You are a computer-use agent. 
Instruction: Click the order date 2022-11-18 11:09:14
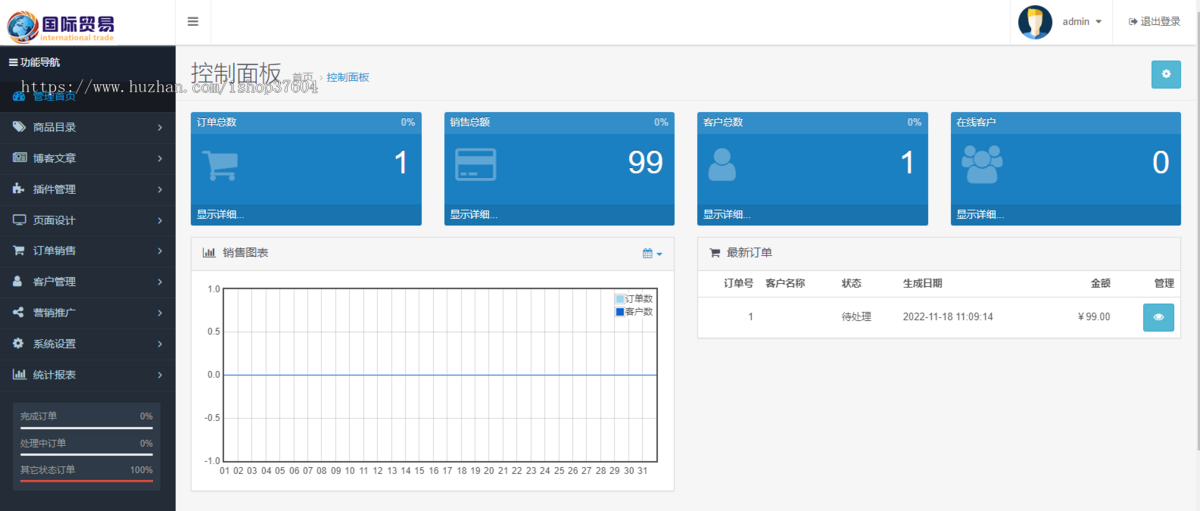(x=948, y=317)
